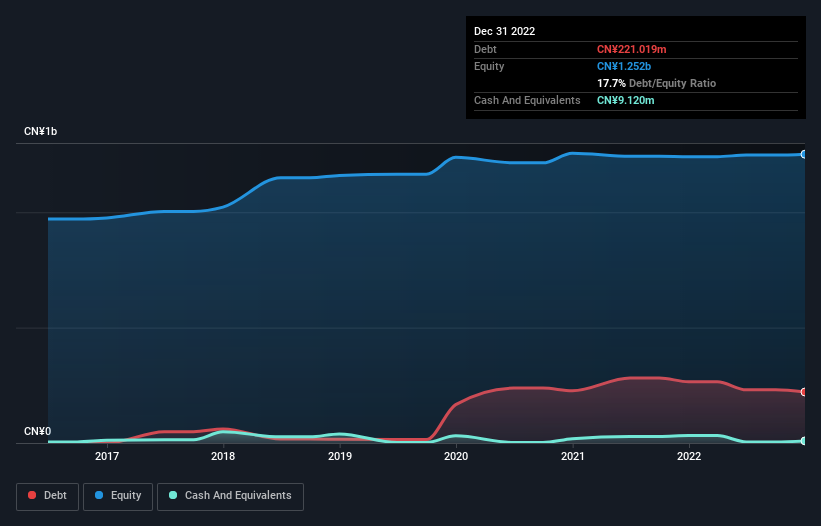Select the 2018 x-axis label
Viewport: 821px width, 526px height.
[x=223, y=456]
